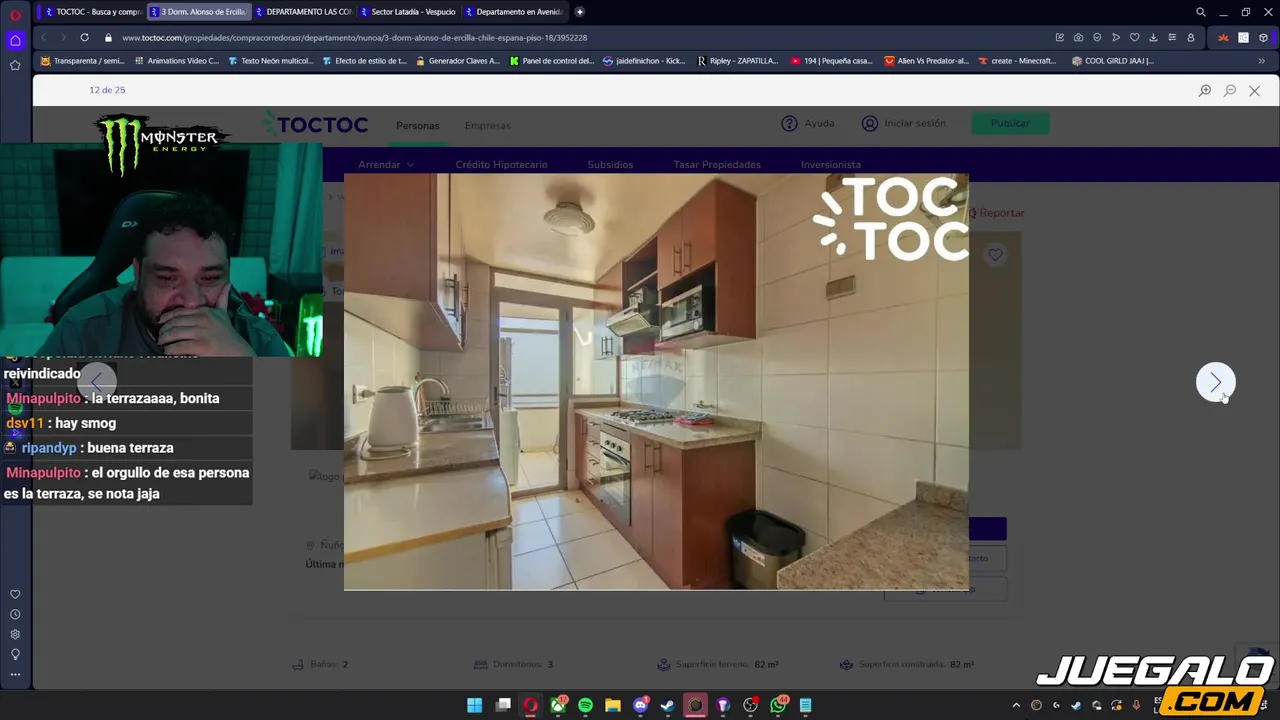Switch to the Departamento en Avenida tab
1280x720 pixels.
513,12
